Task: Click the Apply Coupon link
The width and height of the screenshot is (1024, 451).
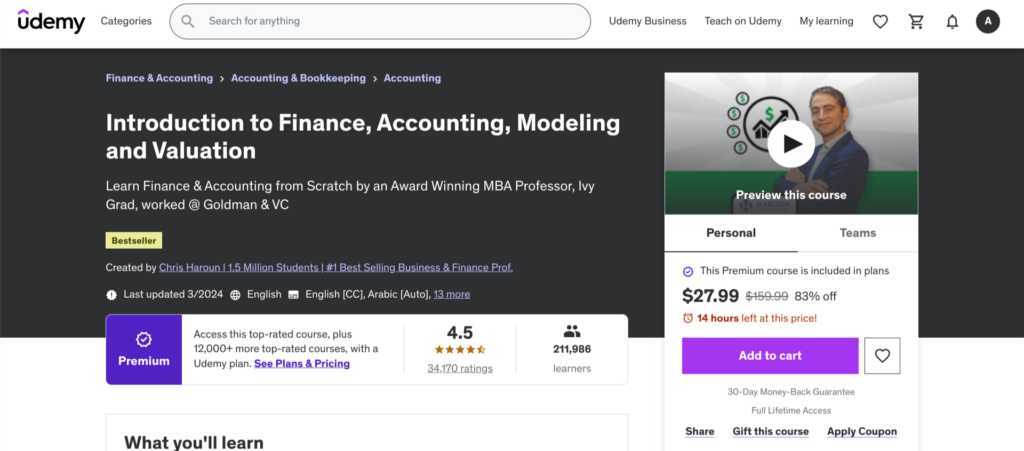Action: (x=861, y=431)
